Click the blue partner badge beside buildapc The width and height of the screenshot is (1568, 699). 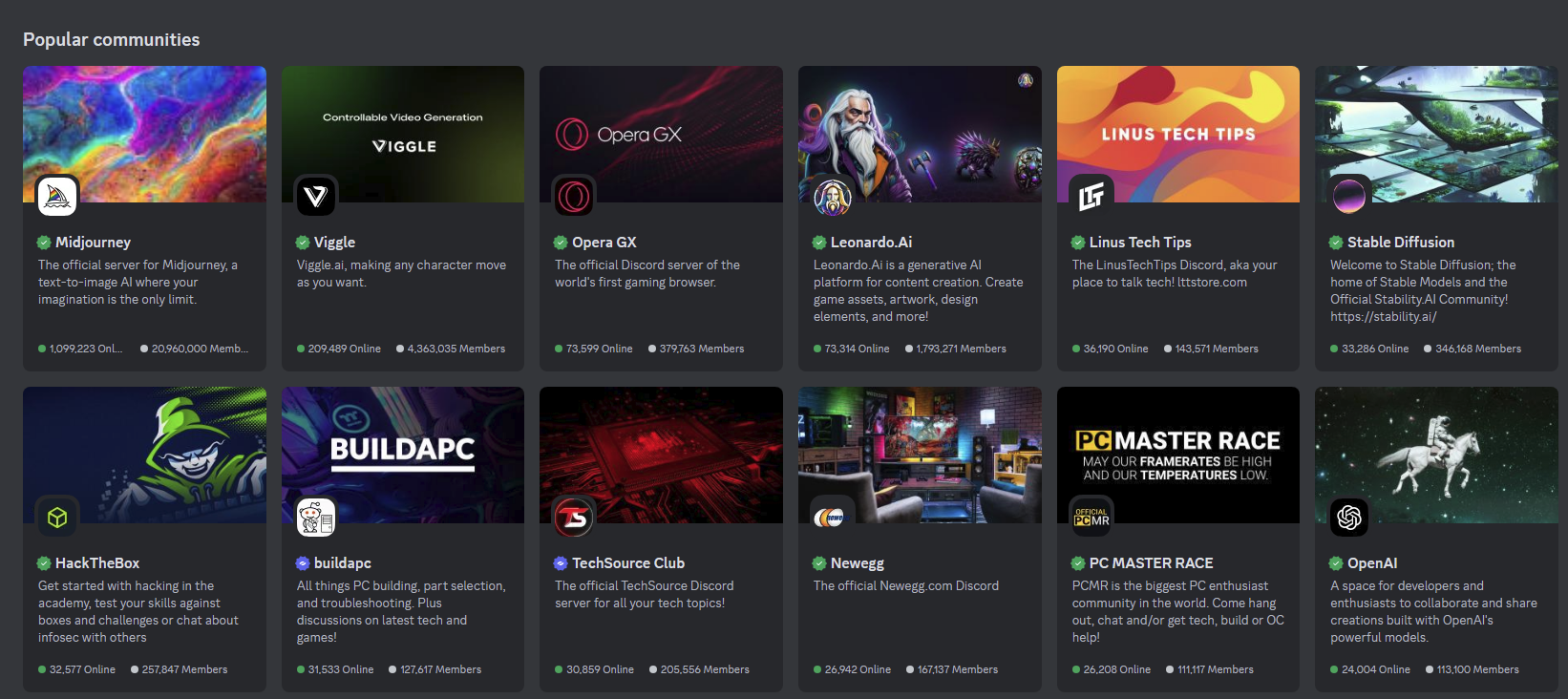pyautogui.click(x=303, y=563)
